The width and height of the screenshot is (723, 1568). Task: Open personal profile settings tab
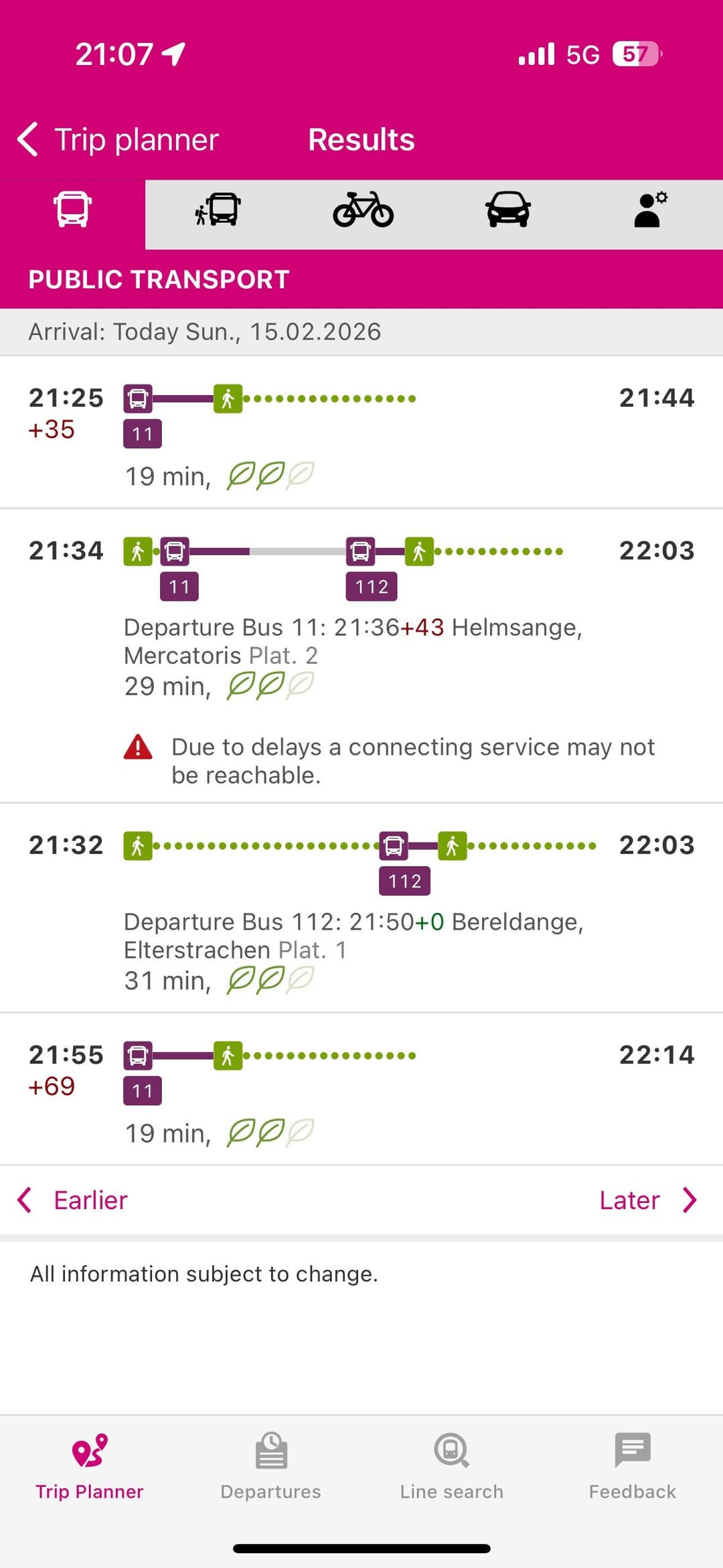(x=650, y=210)
